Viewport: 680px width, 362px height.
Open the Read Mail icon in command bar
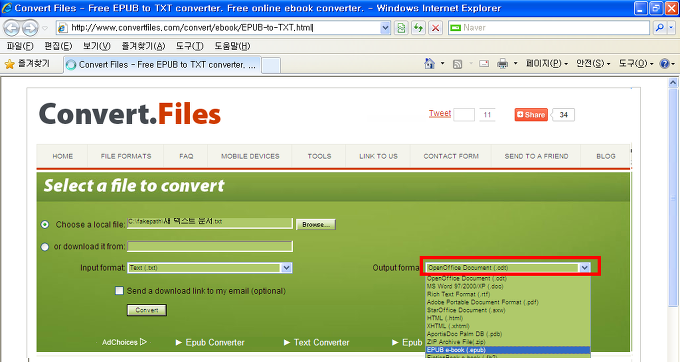[484, 64]
